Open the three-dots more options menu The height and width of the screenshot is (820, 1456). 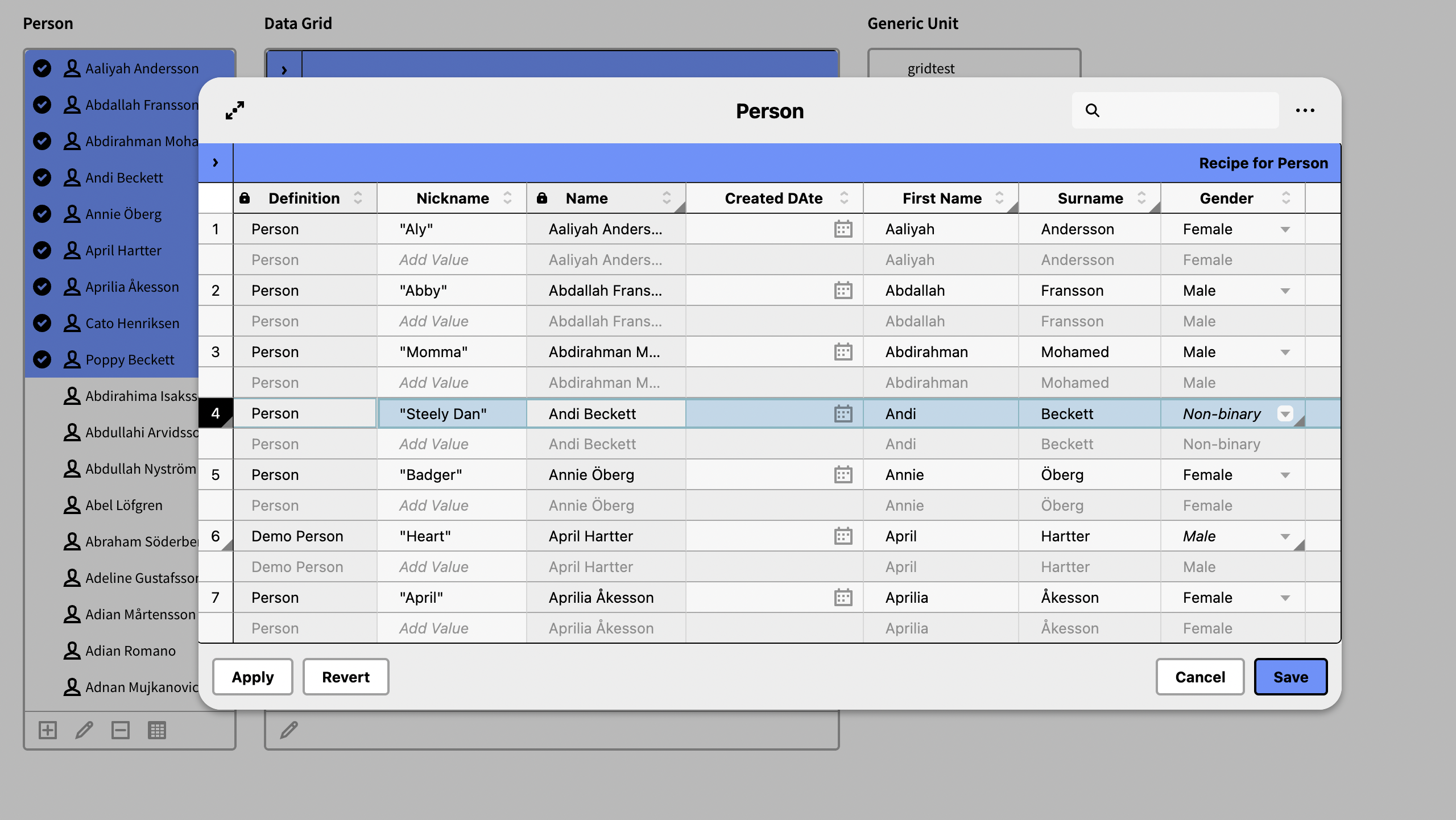click(x=1305, y=110)
